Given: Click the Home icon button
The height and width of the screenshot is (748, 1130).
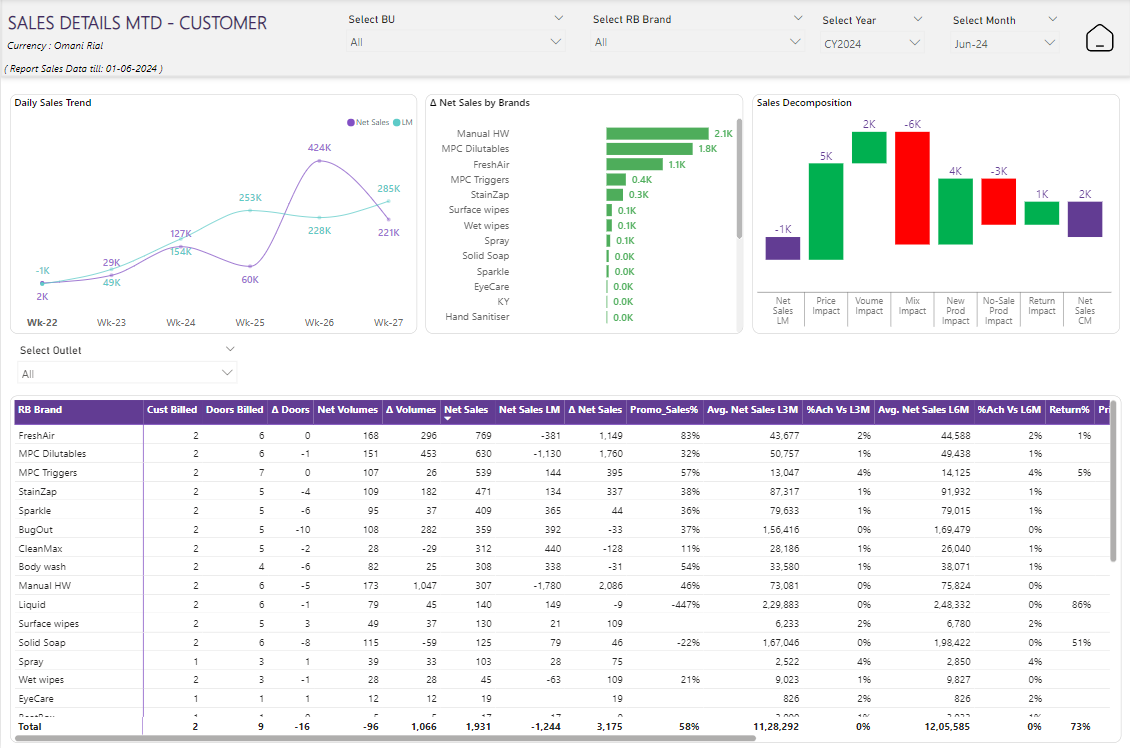Looking at the screenshot, I should click(x=1099, y=38).
